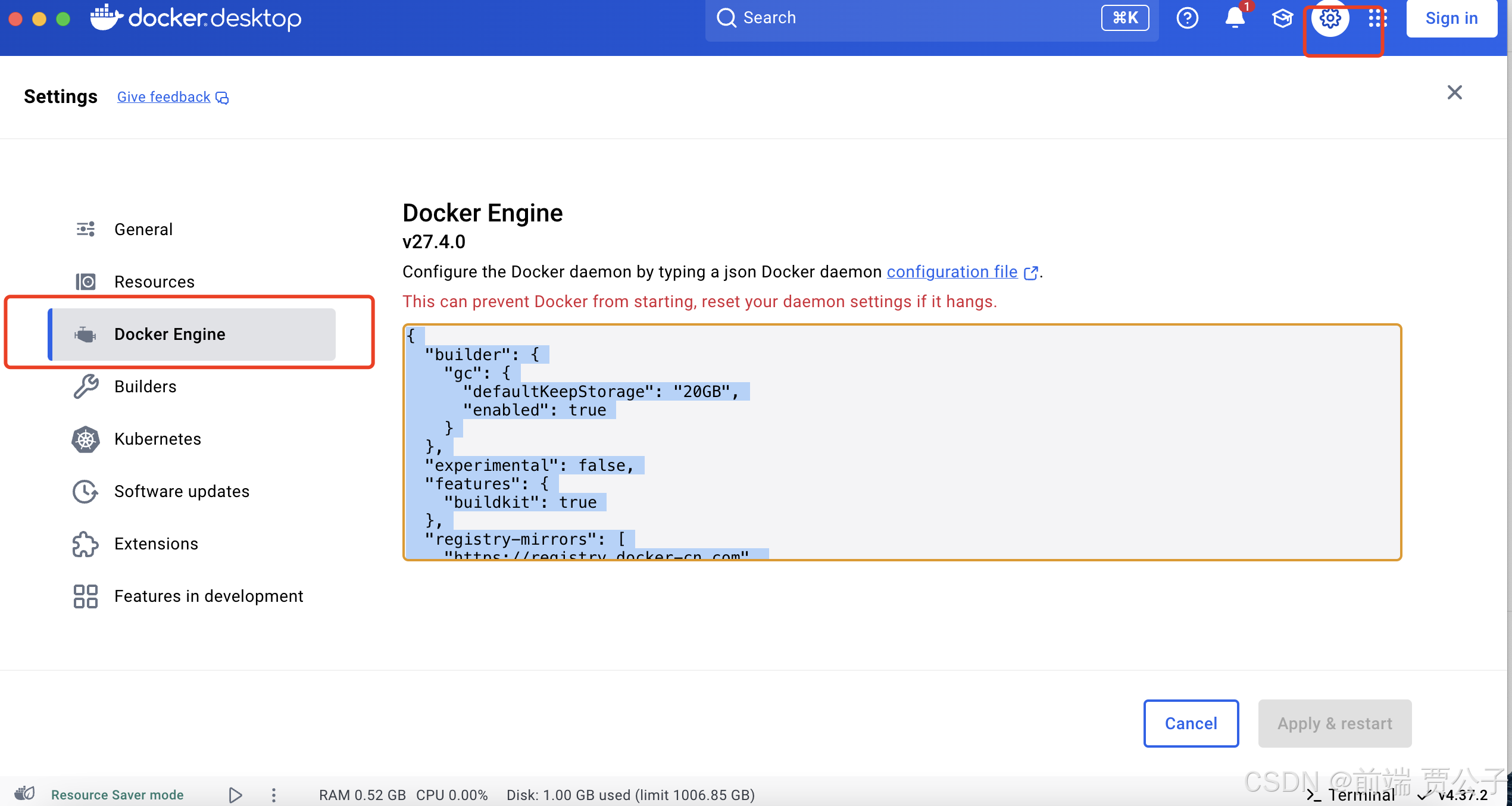Click the Docker whale logo
1512x806 pixels.
click(x=107, y=17)
